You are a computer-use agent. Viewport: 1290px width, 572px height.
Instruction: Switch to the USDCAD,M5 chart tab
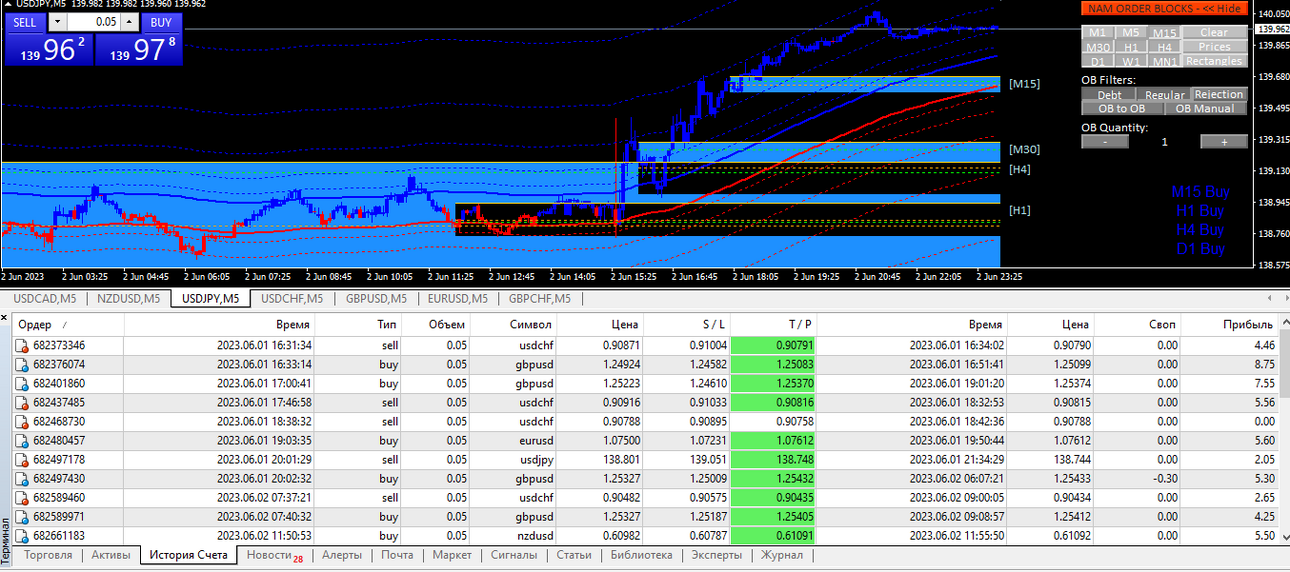click(x=46, y=298)
